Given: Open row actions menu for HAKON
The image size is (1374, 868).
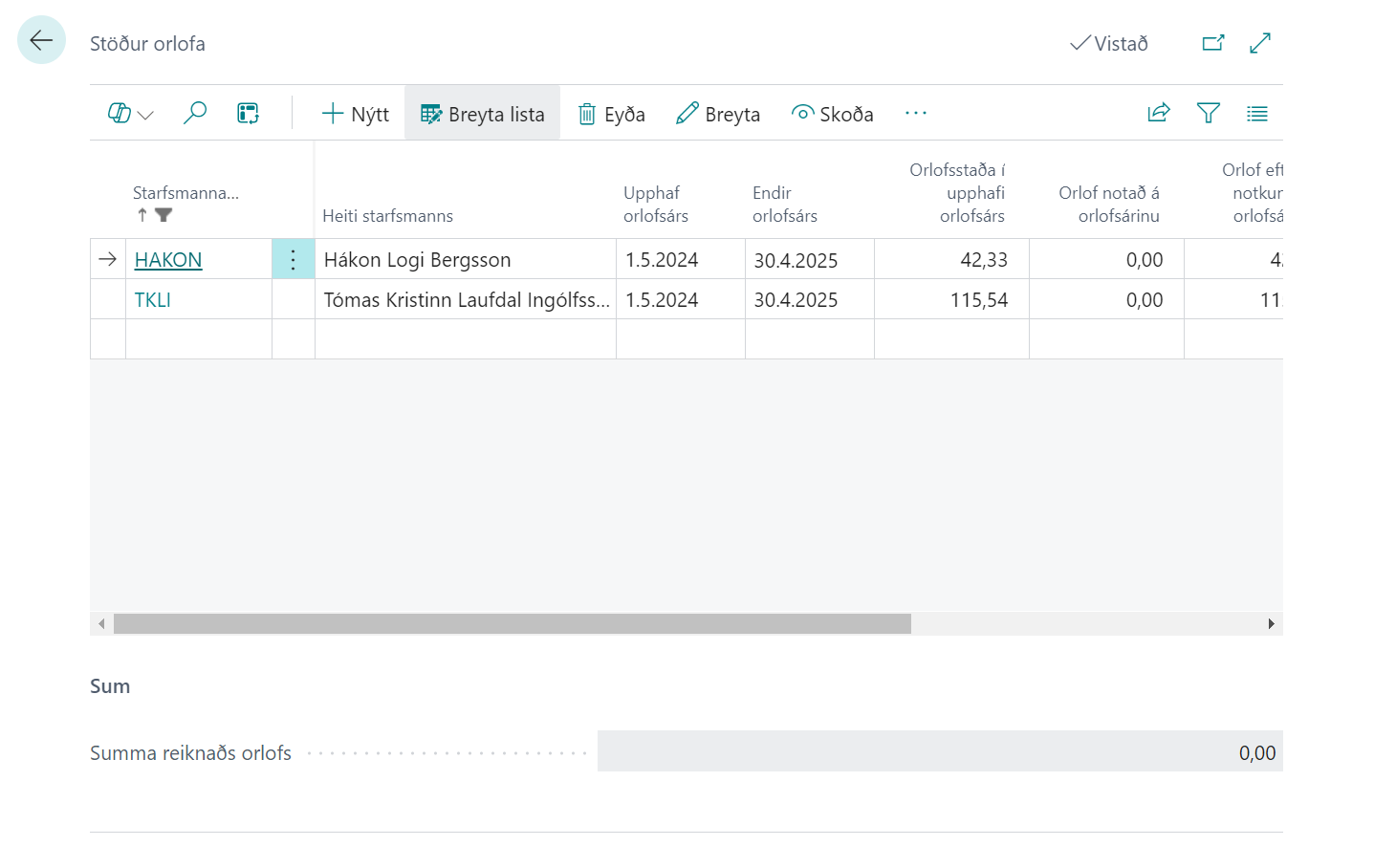Looking at the screenshot, I should click(294, 260).
